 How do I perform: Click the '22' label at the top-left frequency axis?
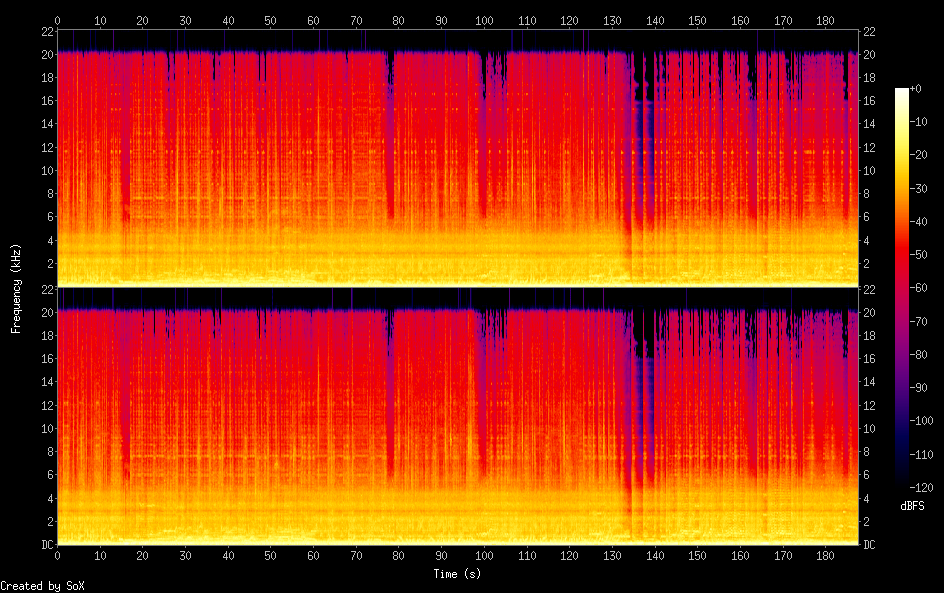pyautogui.click(x=45, y=32)
